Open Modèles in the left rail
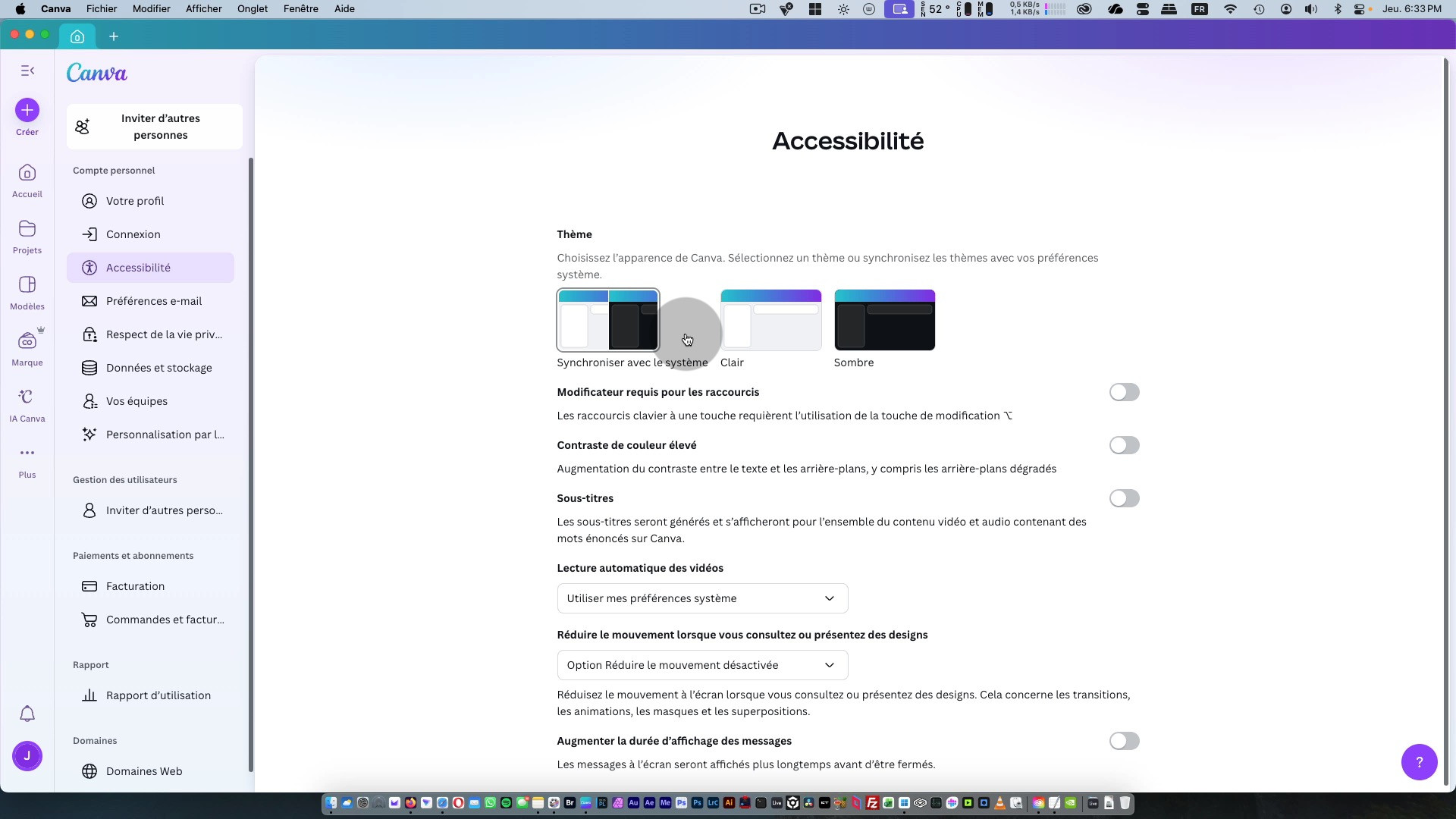The width and height of the screenshot is (1456, 819). (27, 285)
